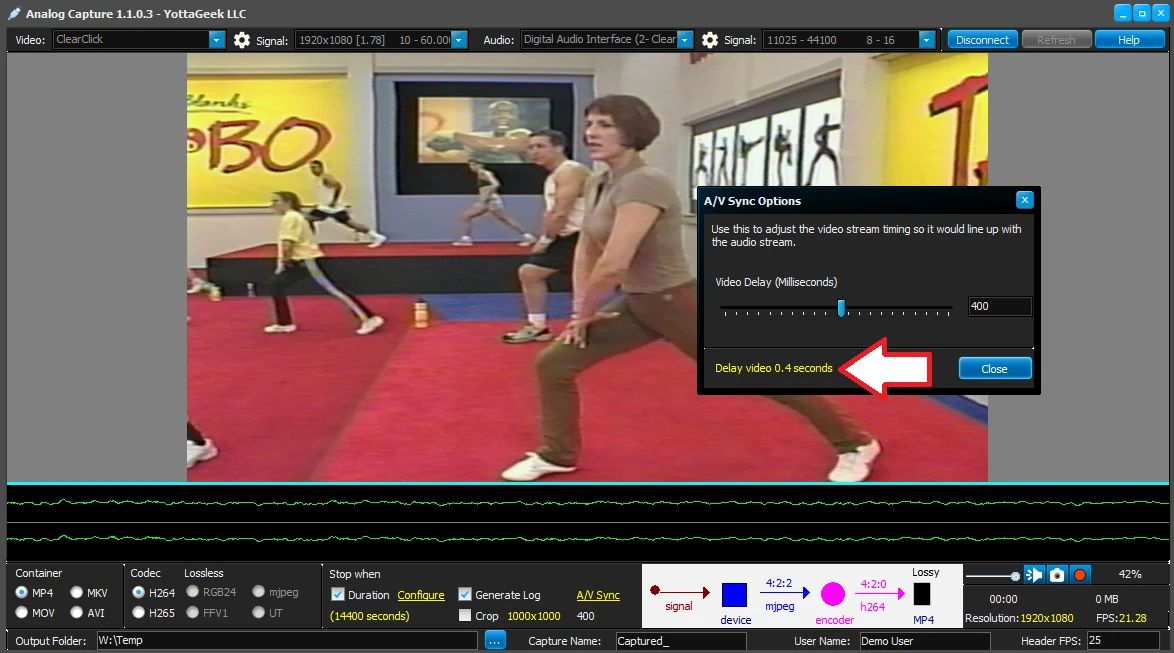Toggle the Duration checkbox
The image size is (1174, 653).
(338, 595)
